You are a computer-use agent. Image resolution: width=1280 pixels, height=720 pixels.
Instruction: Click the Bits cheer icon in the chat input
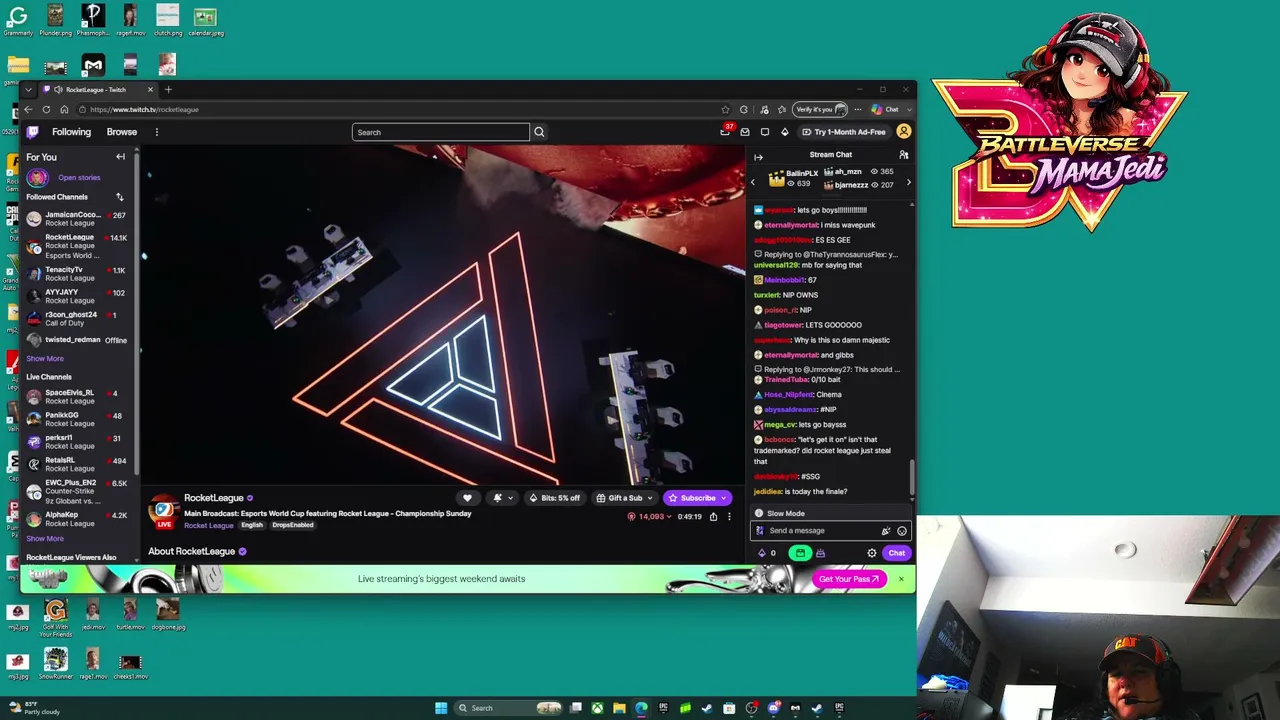point(885,531)
